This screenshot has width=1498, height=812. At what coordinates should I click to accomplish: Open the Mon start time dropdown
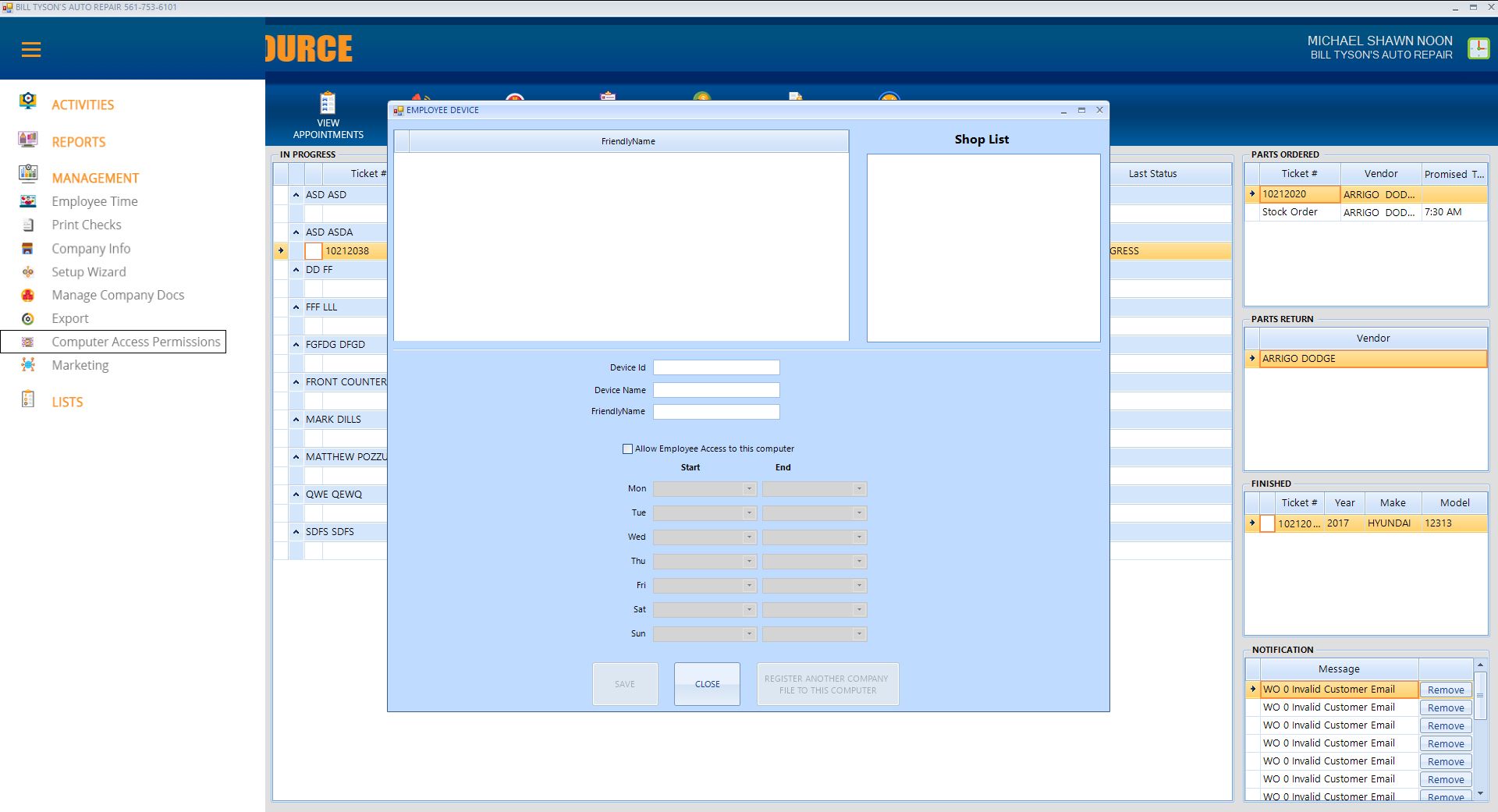[749, 489]
